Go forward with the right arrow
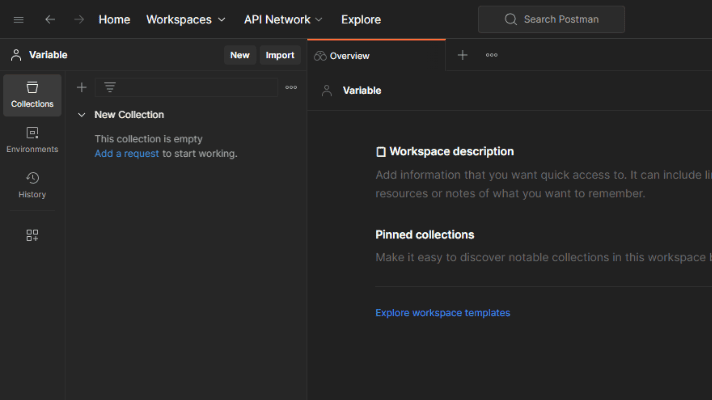 tap(79, 20)
